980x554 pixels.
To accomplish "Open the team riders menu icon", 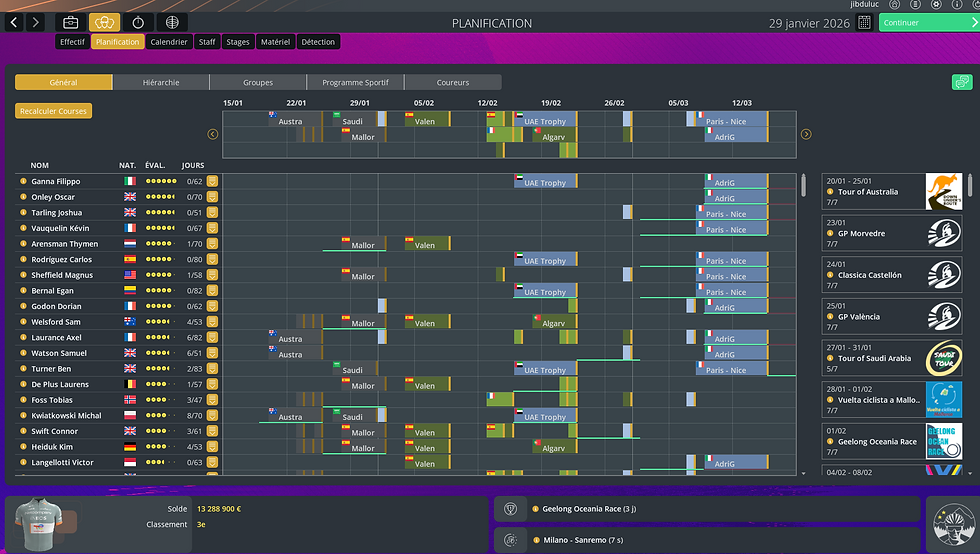I will (104, 23).
